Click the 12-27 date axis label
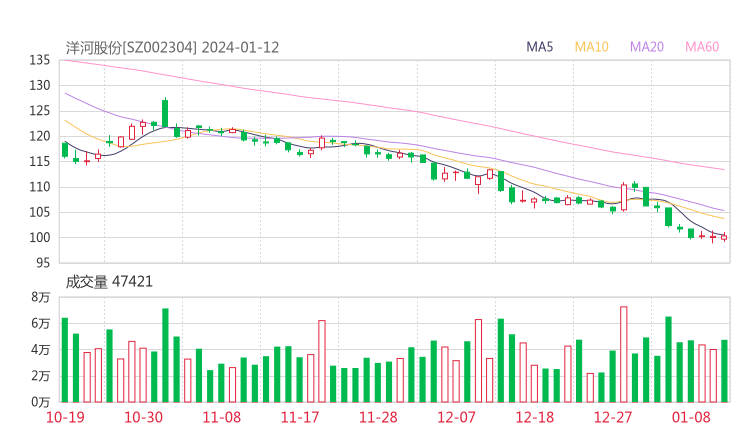This screenshot has width=740, height=440. [613, 417]
